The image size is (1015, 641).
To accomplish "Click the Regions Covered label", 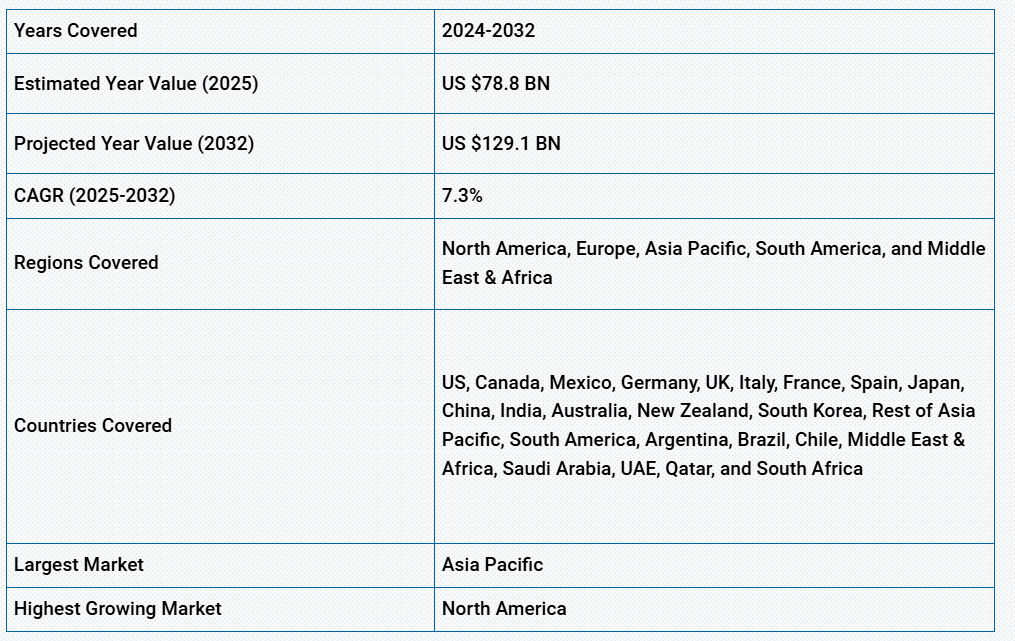I will (86, 262).
